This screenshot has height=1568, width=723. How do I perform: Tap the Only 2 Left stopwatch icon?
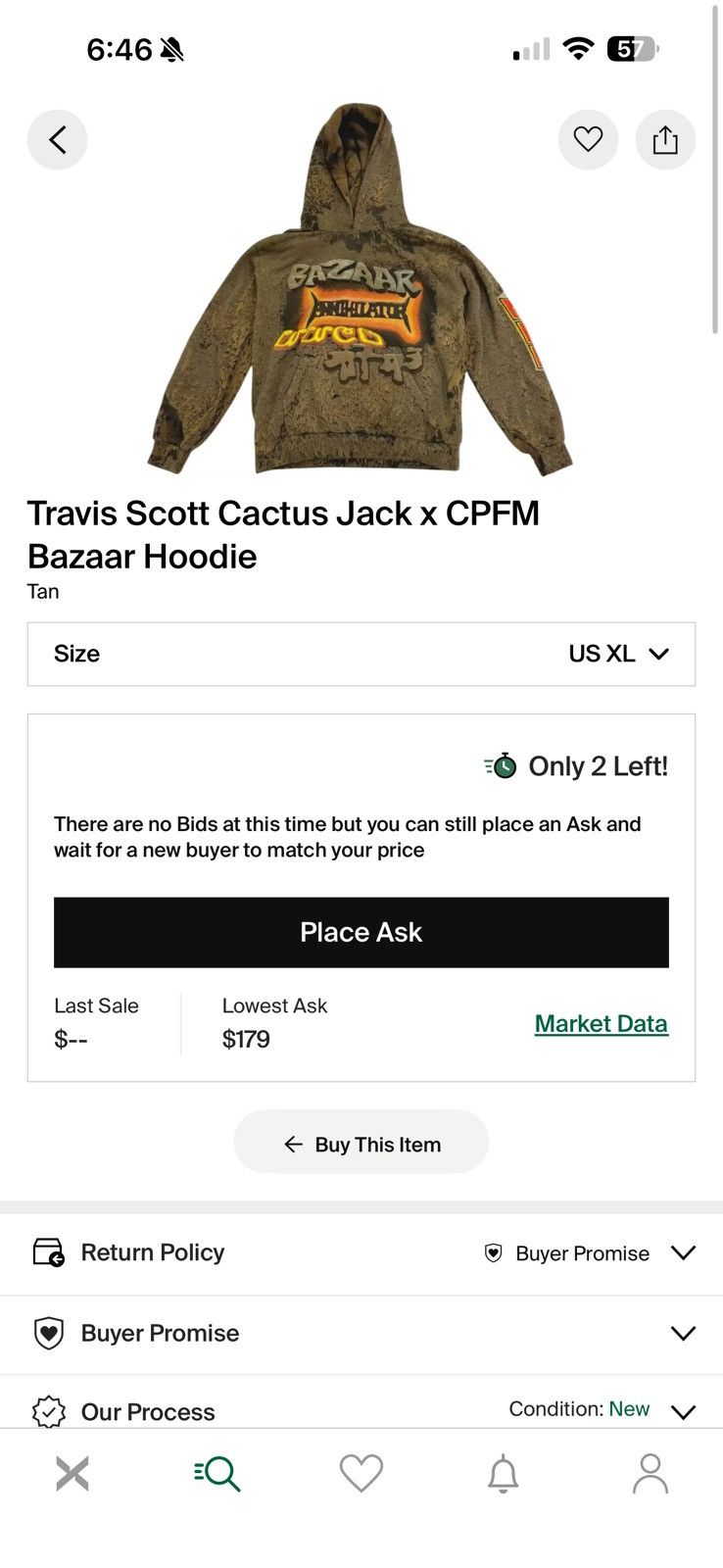click(501, 765)
